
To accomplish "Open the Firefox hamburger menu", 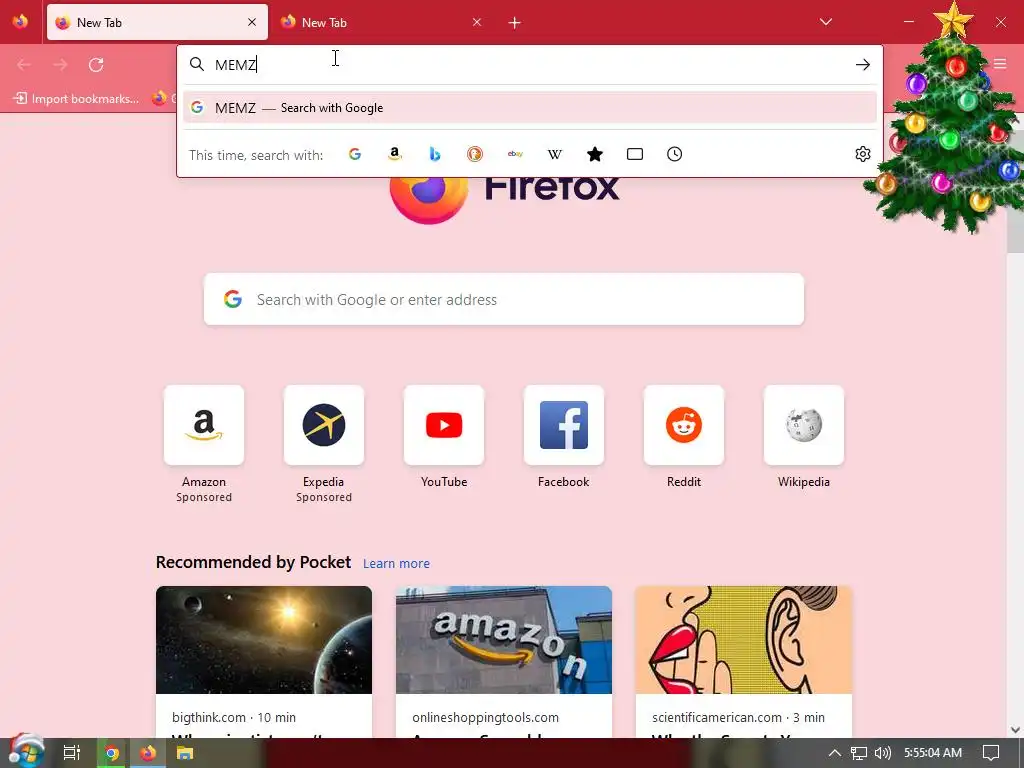I will (x=1000, y=64).
